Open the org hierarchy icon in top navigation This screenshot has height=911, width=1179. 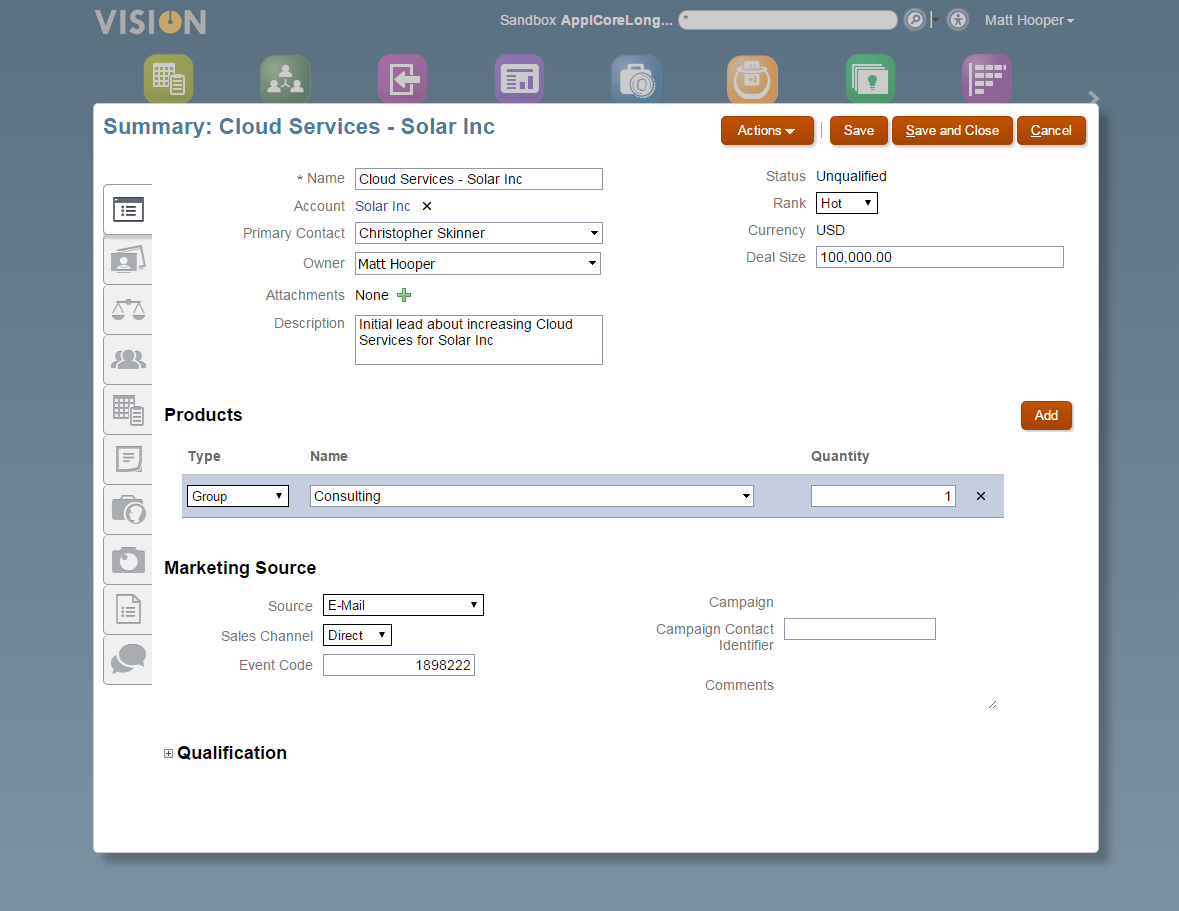(286, 78)
